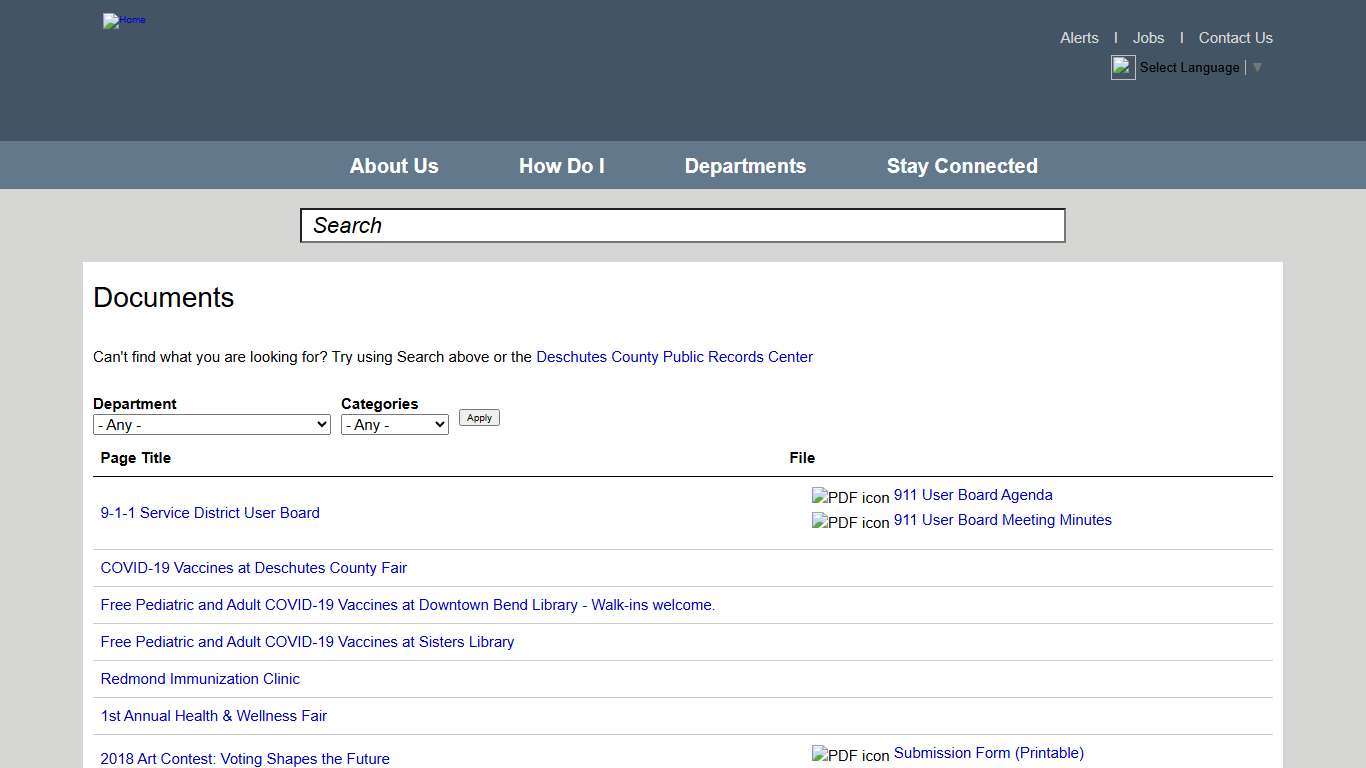Click the Home logo image
The width and height of the screenshot is (1366, 768).
coord(124,20)
